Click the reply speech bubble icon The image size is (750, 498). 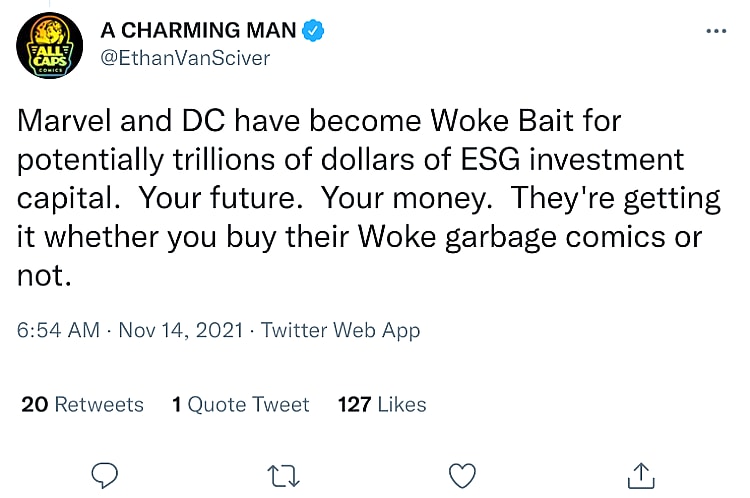[107, 473]
